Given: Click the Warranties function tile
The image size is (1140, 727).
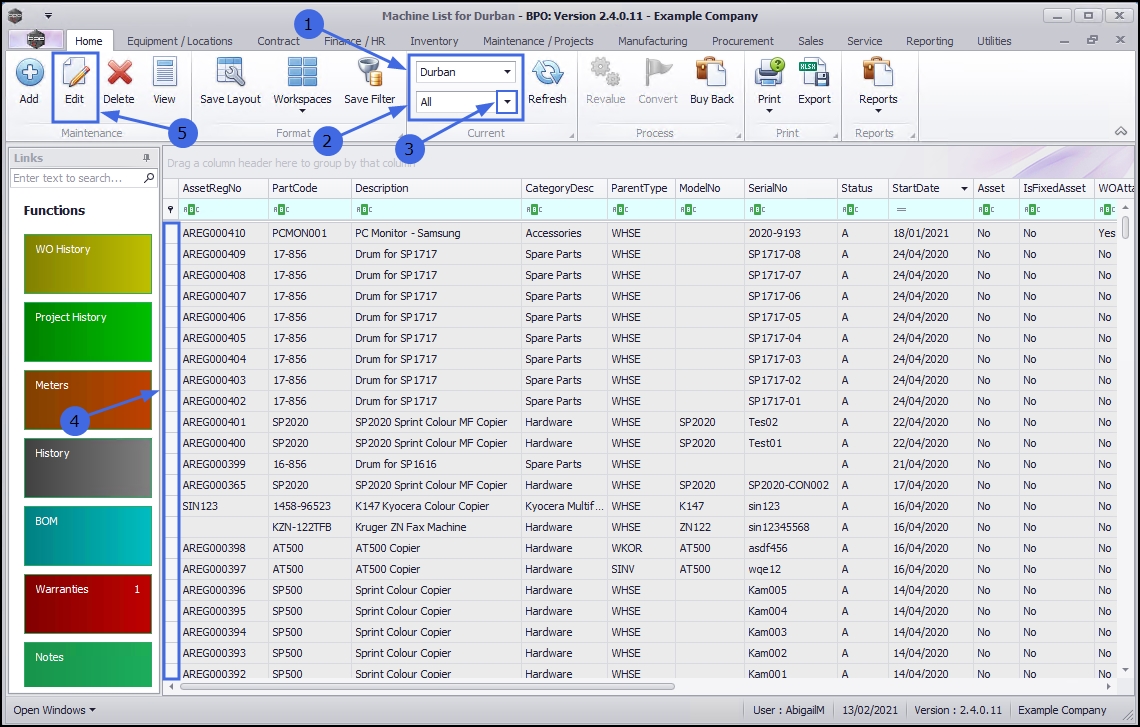Looking at the screenshot, I should pyautogui.click(x=87, y=603).
